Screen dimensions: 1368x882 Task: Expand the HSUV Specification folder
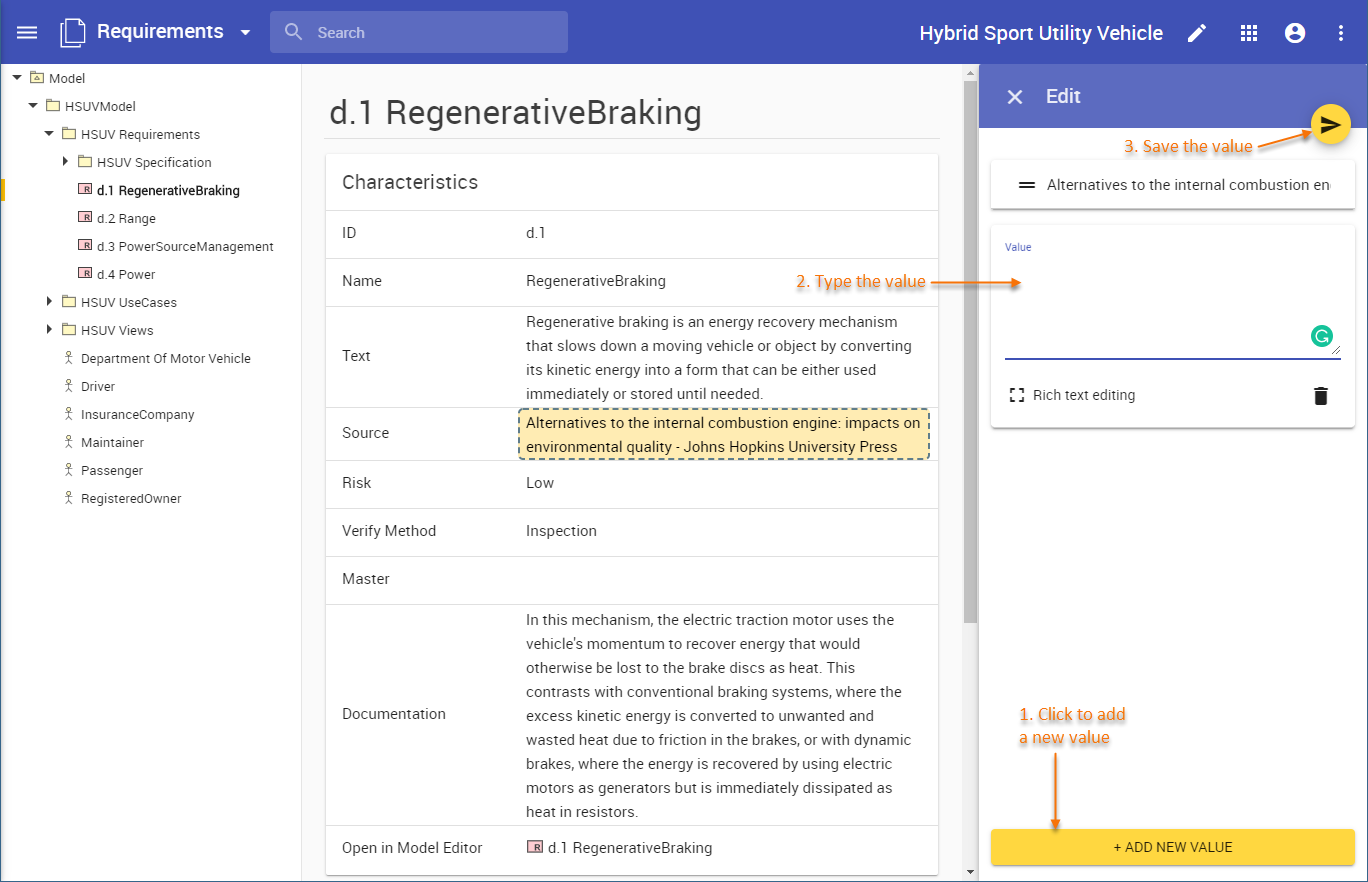point(65,161)
